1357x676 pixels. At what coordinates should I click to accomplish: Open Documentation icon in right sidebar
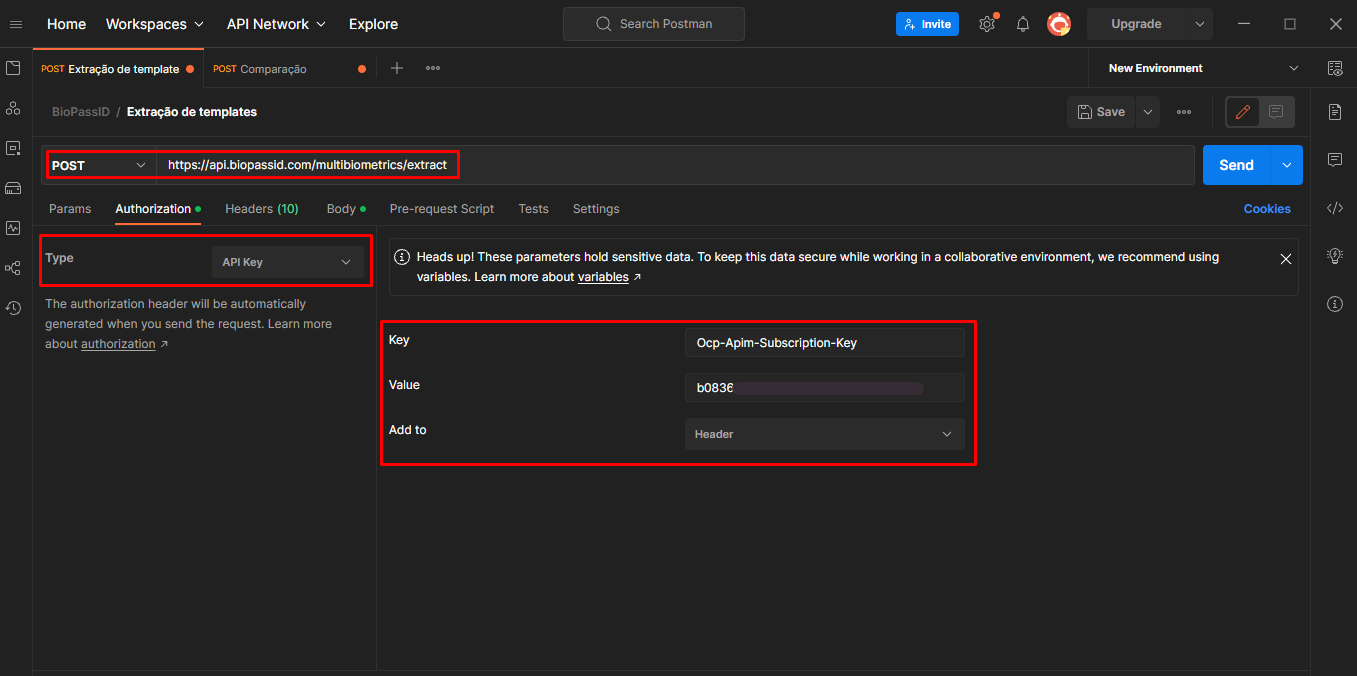(x=1335, y=112)
